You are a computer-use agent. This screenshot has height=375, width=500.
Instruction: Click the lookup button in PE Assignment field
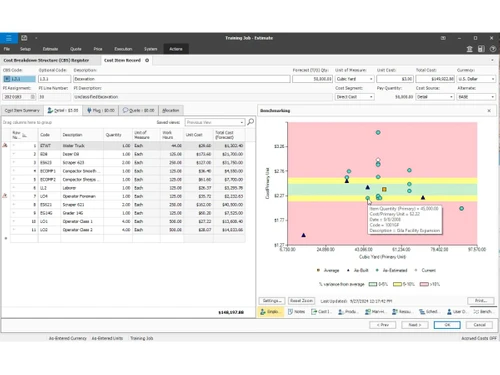32,97
